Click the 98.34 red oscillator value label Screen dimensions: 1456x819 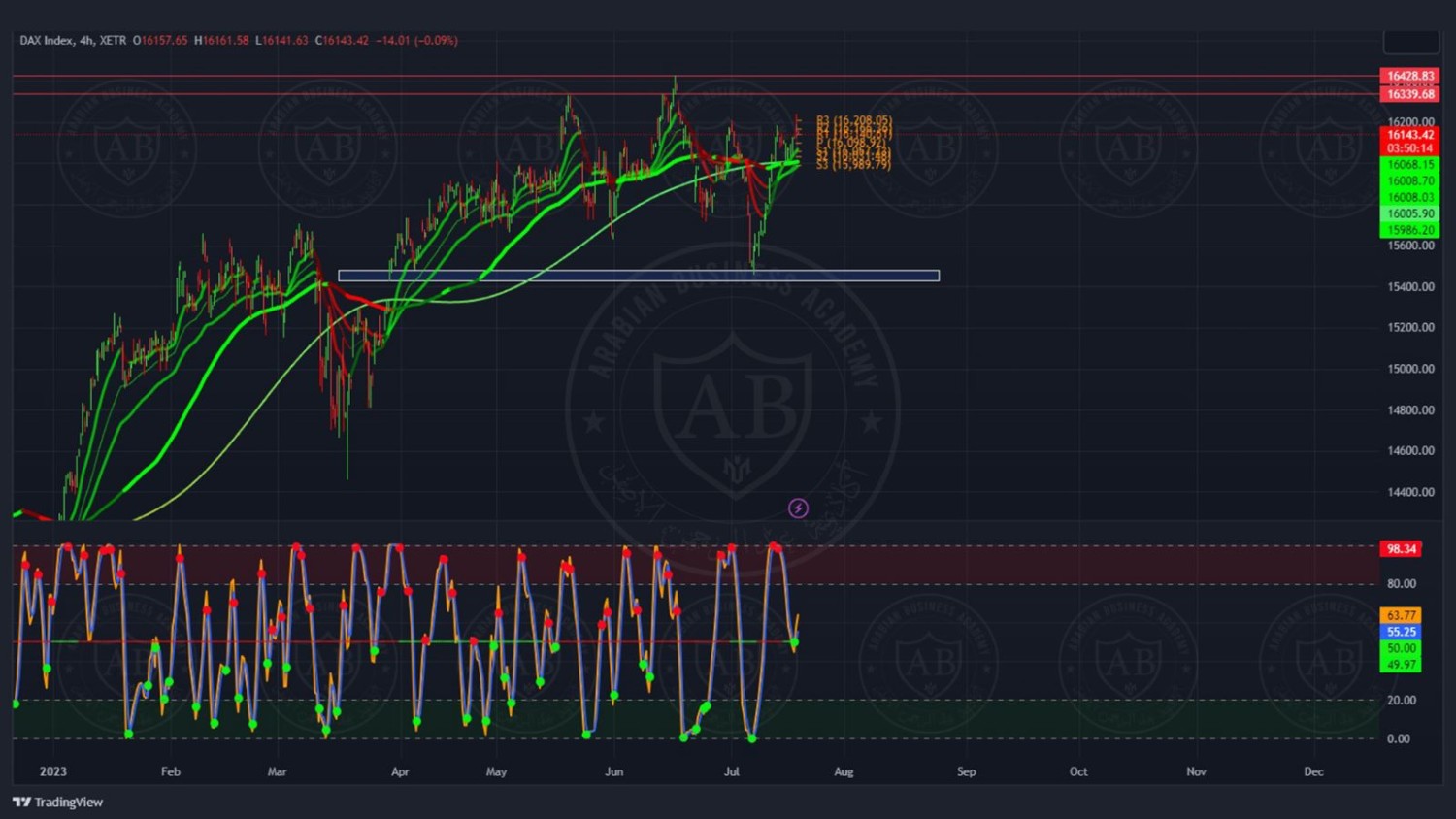coord(1401,549)
